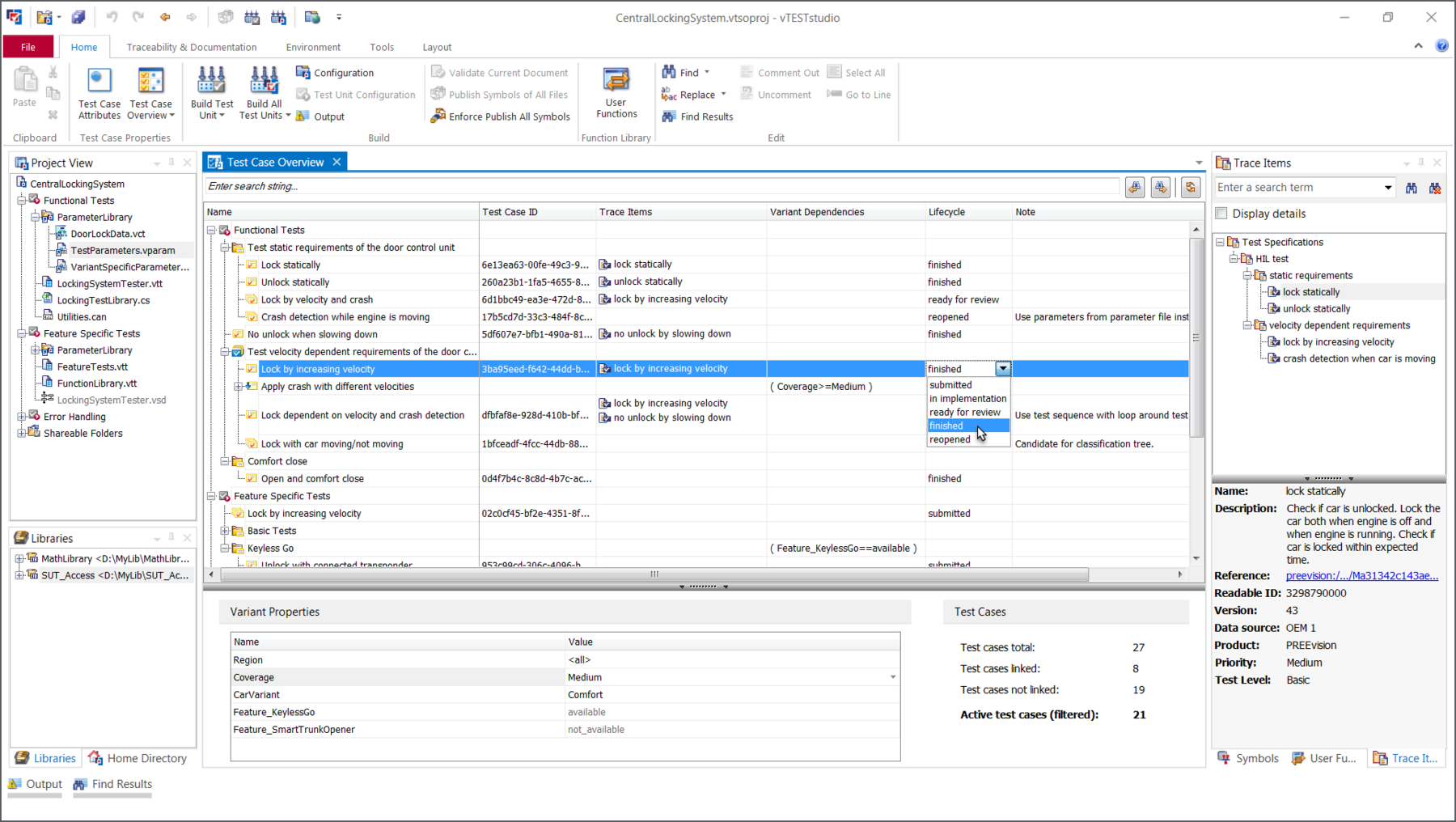Click the Select All icon
Image resolution: width=1456 pixels, height=822 pixels.
tap(834, 72)
